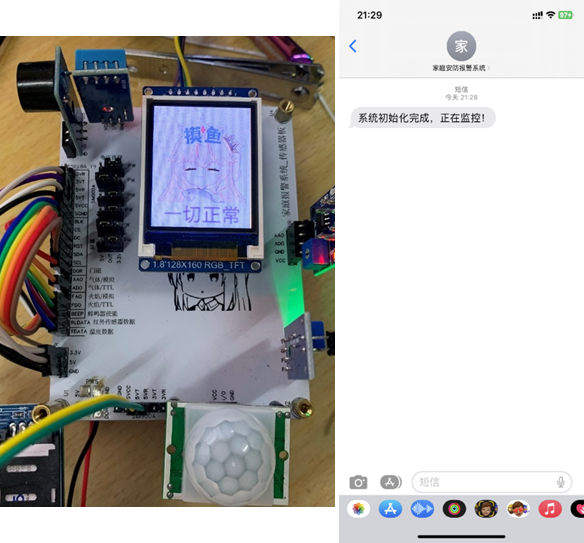Open the heart Digital Touch icon
This screenshot has width=584, height=543.
(578, 509)
